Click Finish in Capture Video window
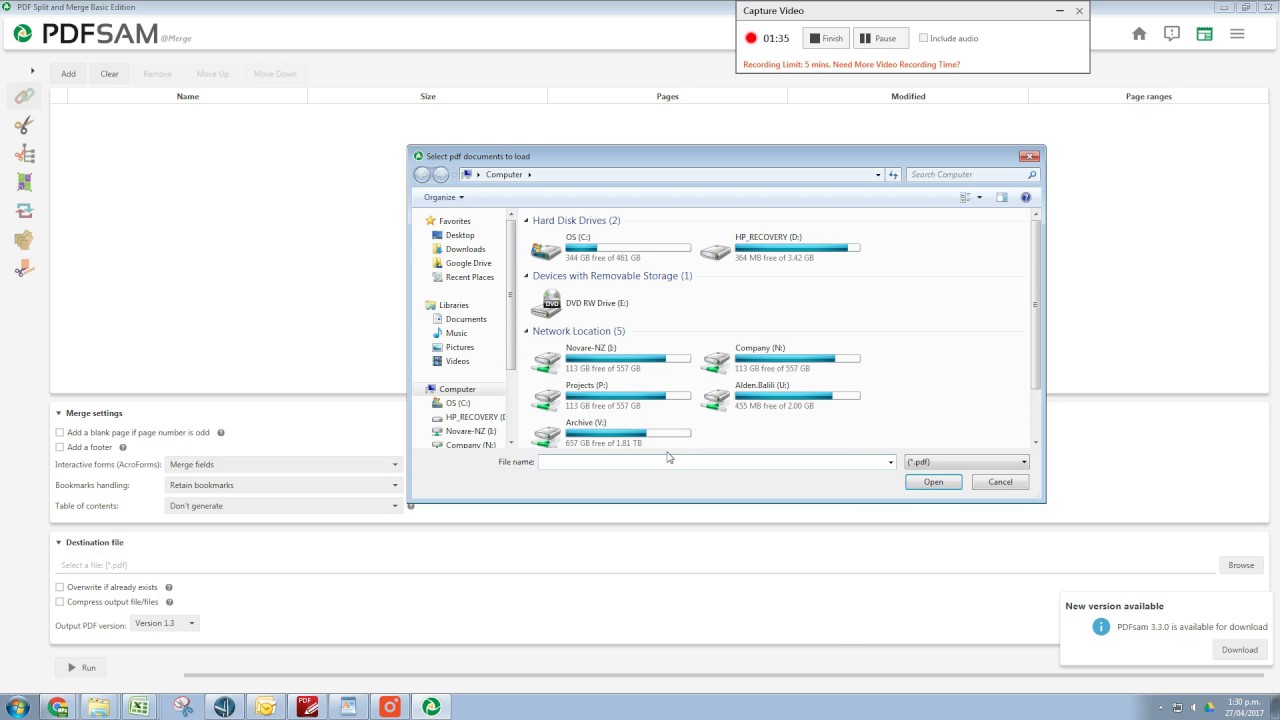1280x720 pixels. tap(826, 38)
